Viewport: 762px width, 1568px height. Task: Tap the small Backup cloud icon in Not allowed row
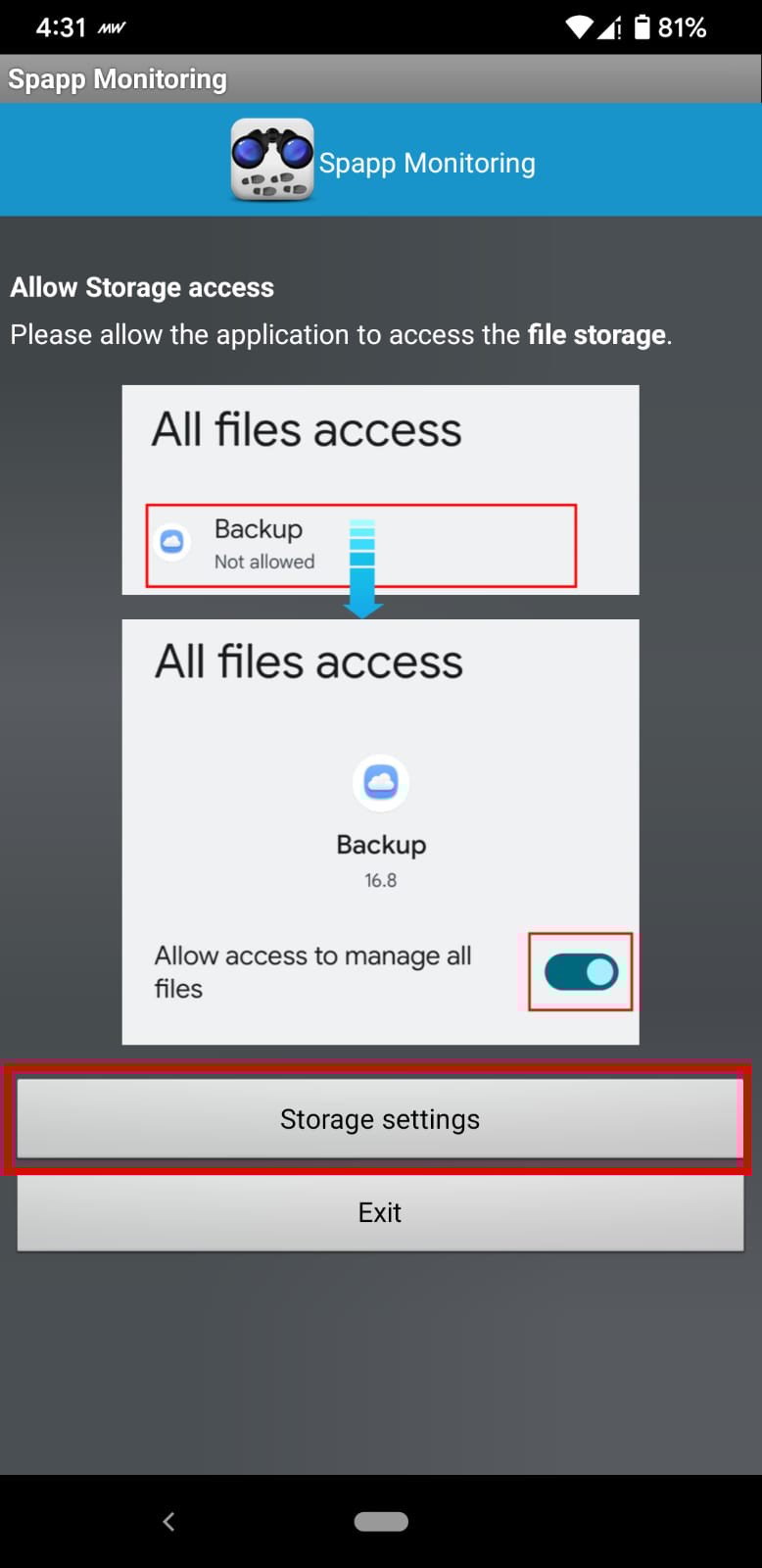172,541
